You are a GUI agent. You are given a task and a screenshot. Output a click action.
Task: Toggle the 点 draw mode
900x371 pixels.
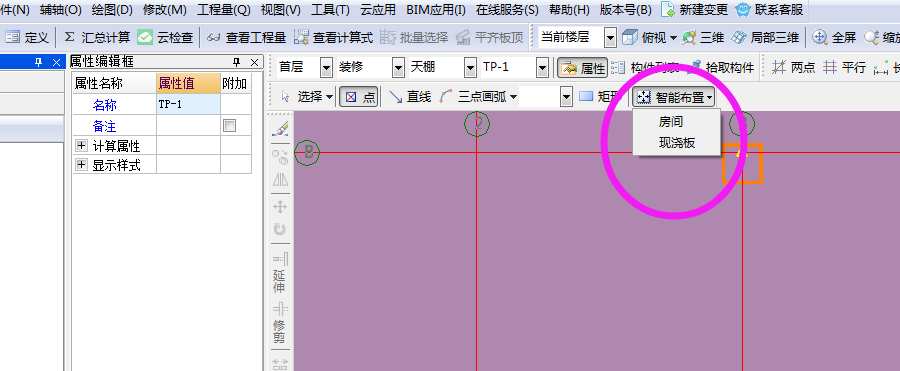(x=358, y=97)
